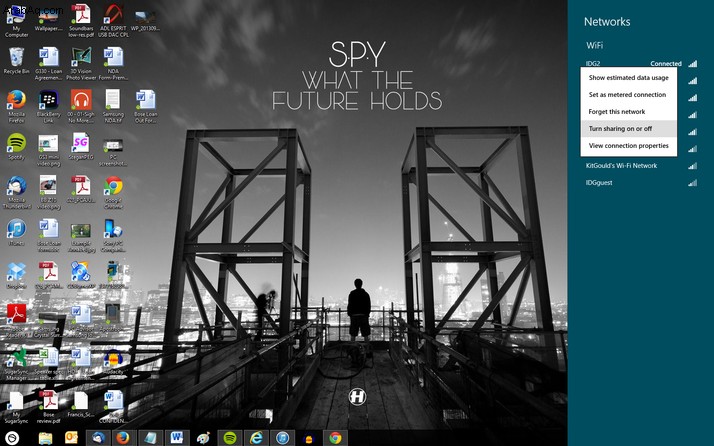The height and width of the screenshot is (446, 714).
Task: Open SugarSync Manager shortcut
Action: 16,364
